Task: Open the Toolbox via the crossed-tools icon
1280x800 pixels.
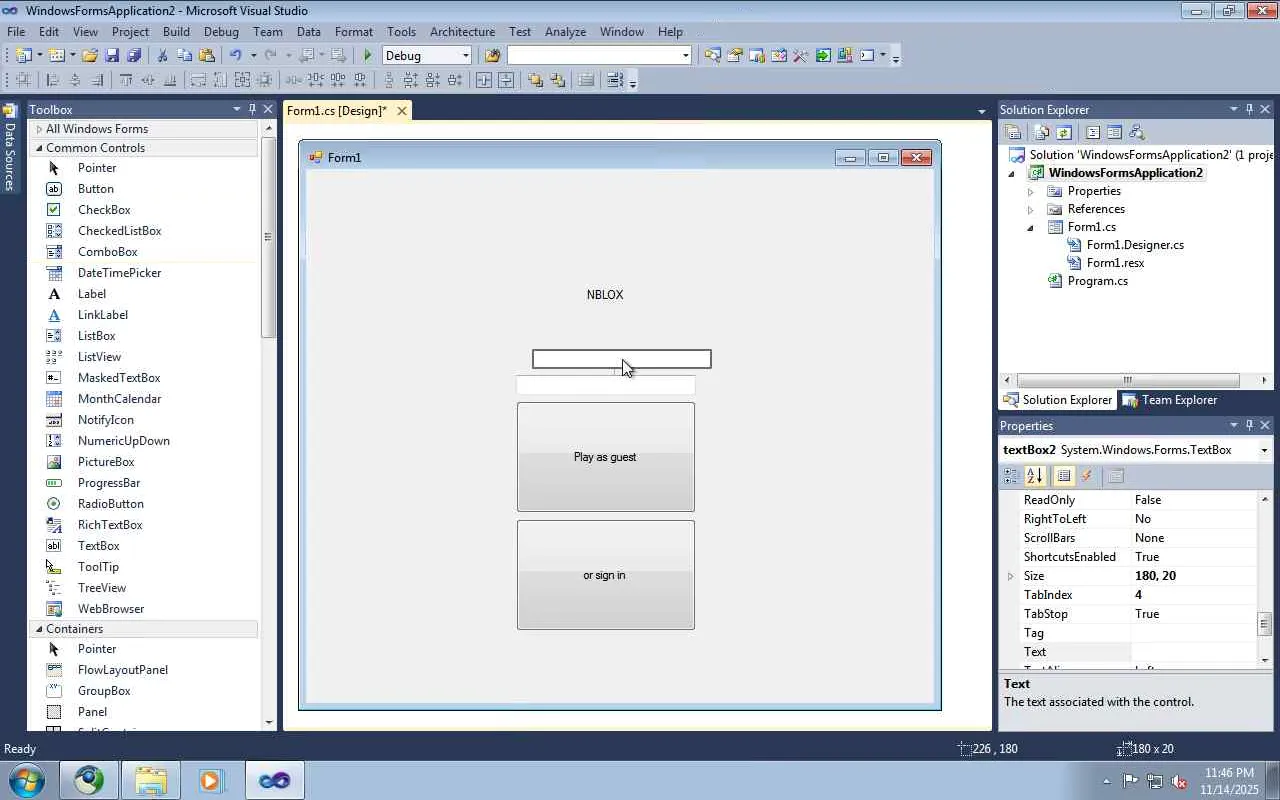Action: pos(800,56)
